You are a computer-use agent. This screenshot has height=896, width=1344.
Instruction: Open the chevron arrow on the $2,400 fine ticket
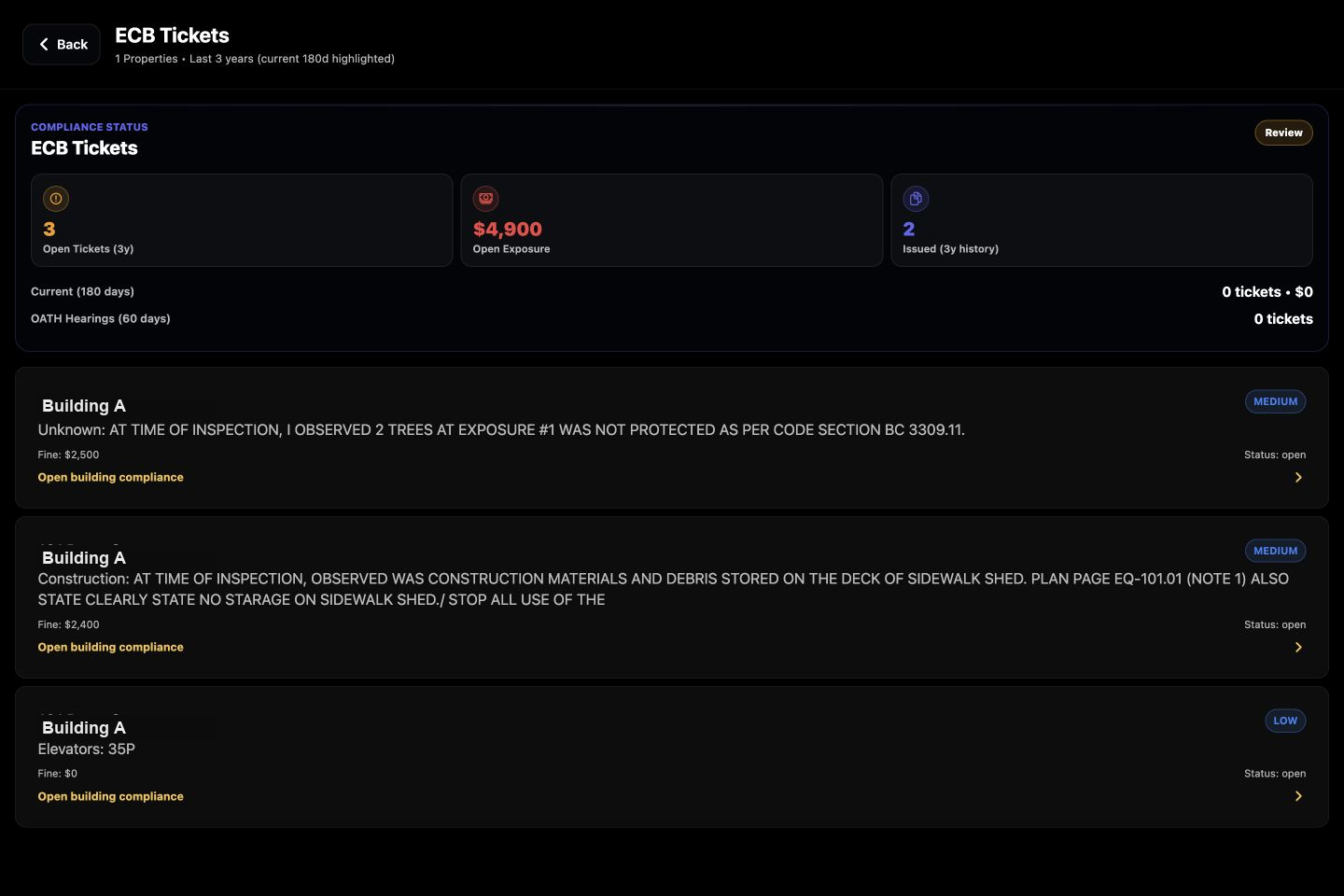(1298, 648)
